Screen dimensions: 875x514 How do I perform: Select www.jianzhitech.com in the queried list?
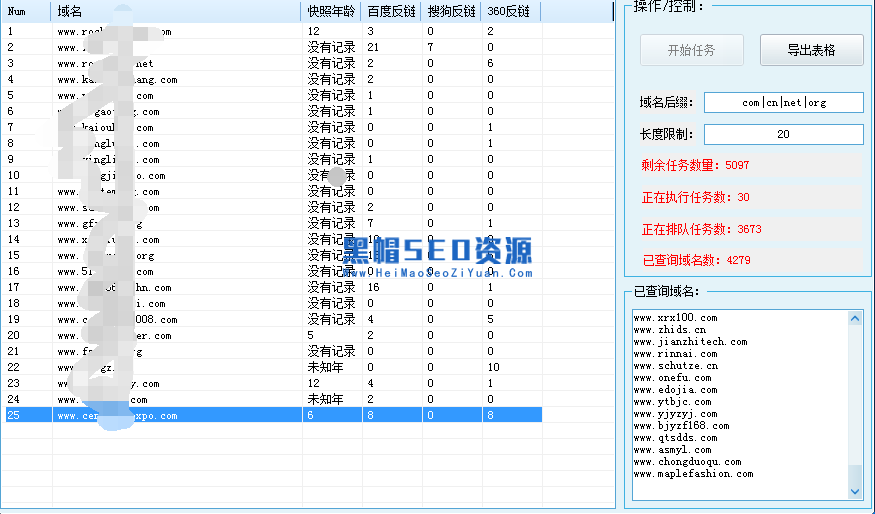tap(690, 342)
